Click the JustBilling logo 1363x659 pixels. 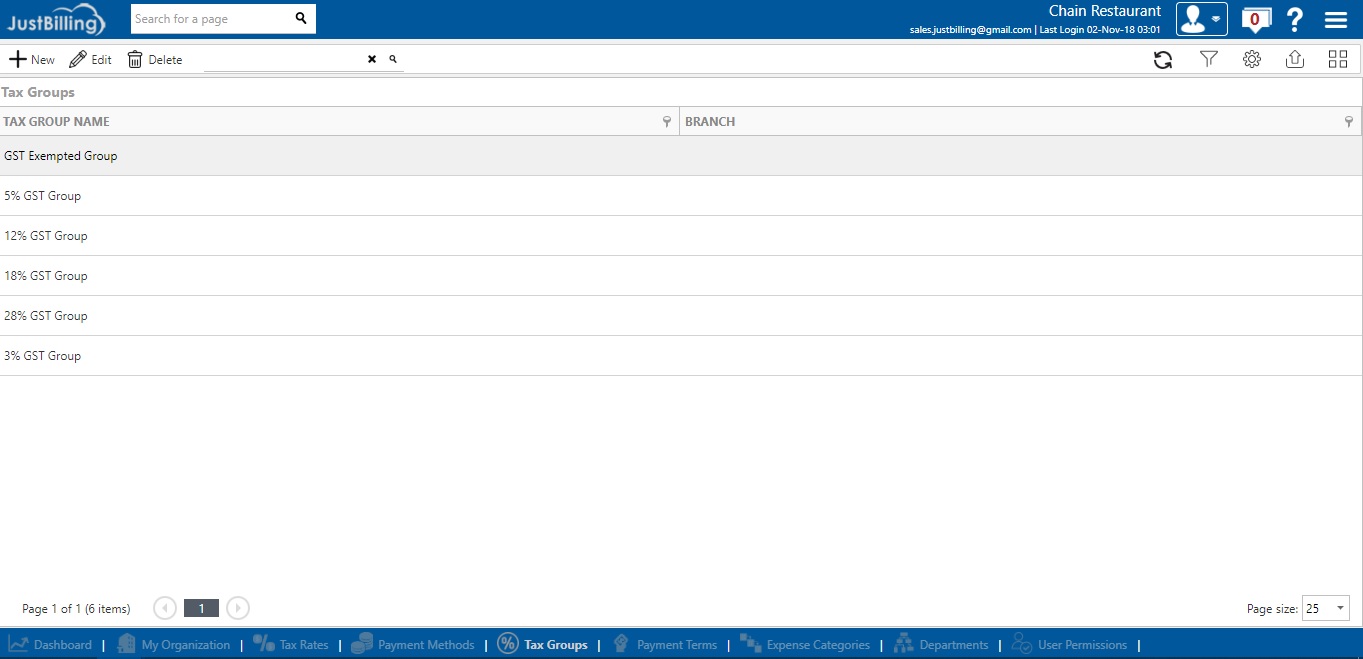[x=56, y=19]
